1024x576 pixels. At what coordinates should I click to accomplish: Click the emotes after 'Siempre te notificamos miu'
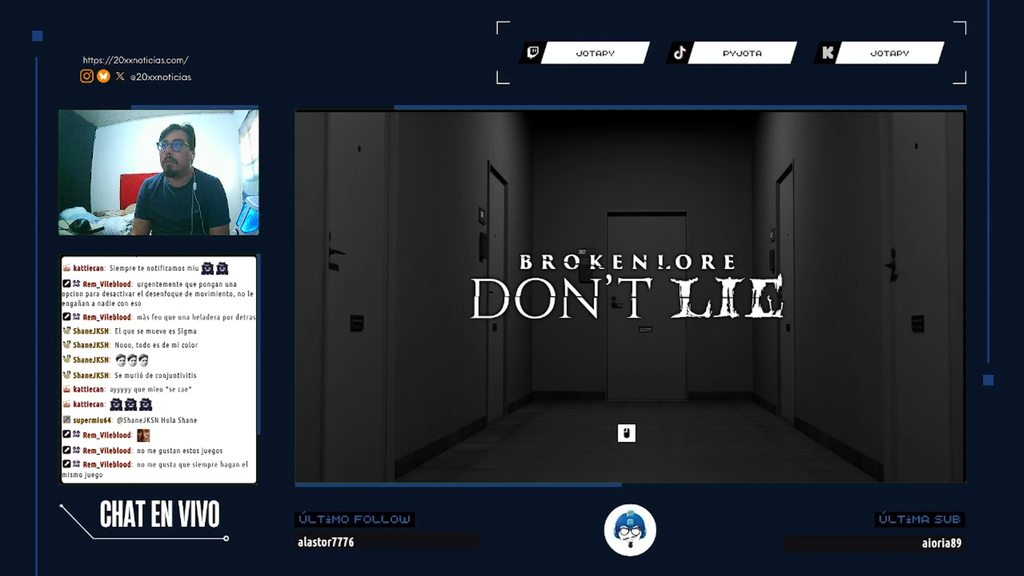(x=215, y=268)
